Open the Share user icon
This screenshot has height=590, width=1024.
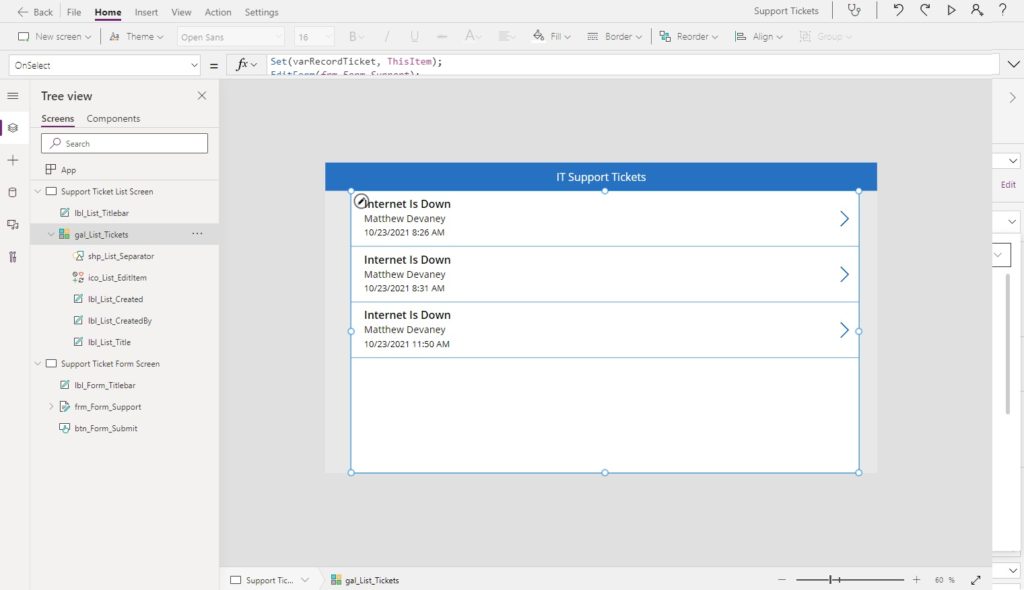click(977, 10)
